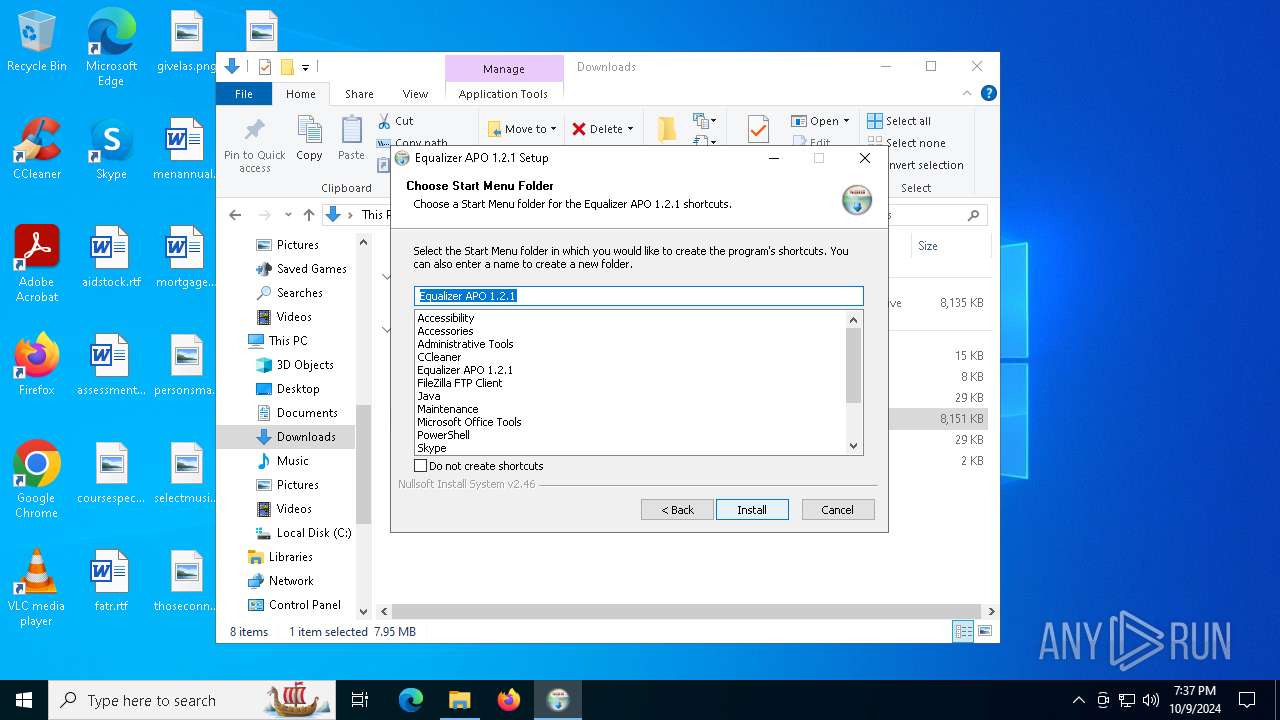Screen dimensions: 1280x720
Task: Switch Explorer to details view
Action: click(963, 631)
